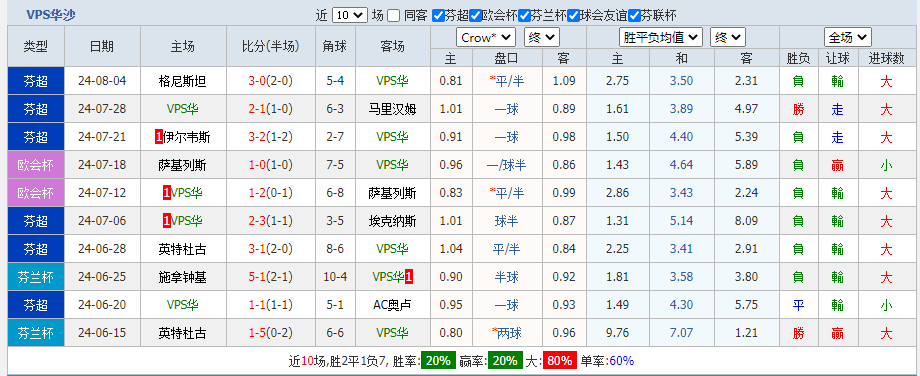
Task: Click the 7.07 draw odds value
Action: tap(681, 333)
